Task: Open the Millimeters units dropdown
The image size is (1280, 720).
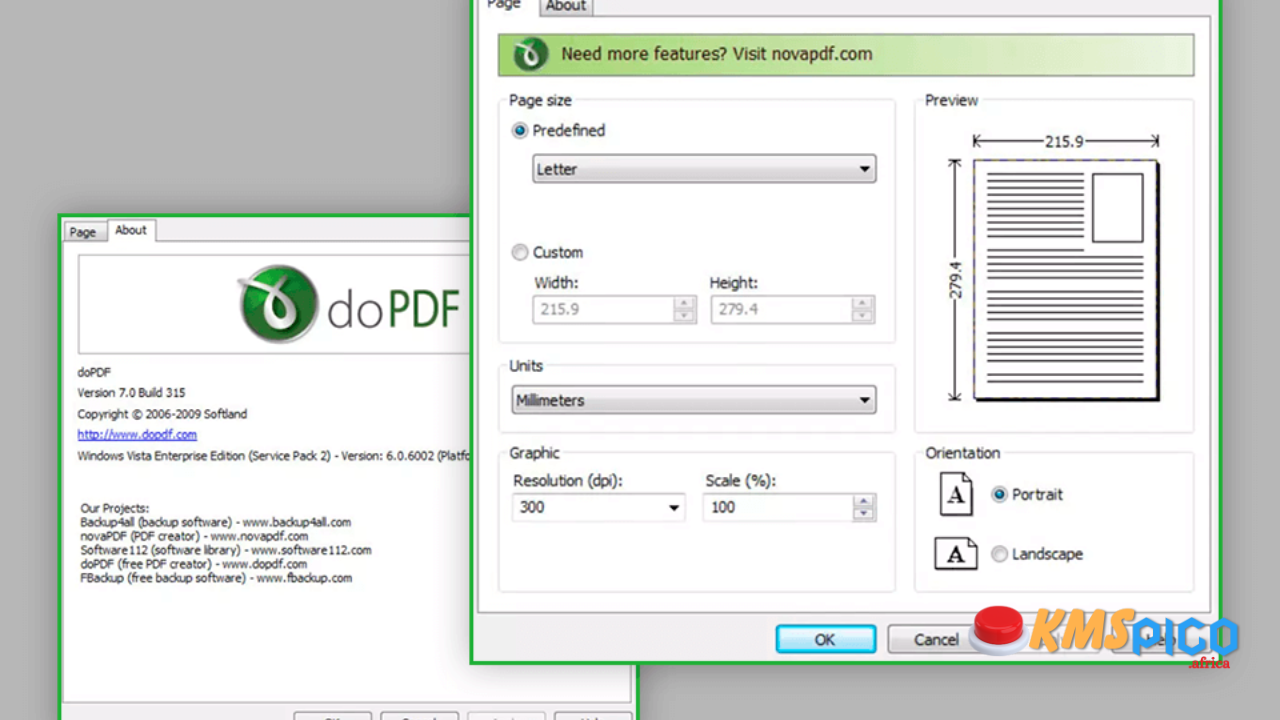Action: [x=694, y=400]
